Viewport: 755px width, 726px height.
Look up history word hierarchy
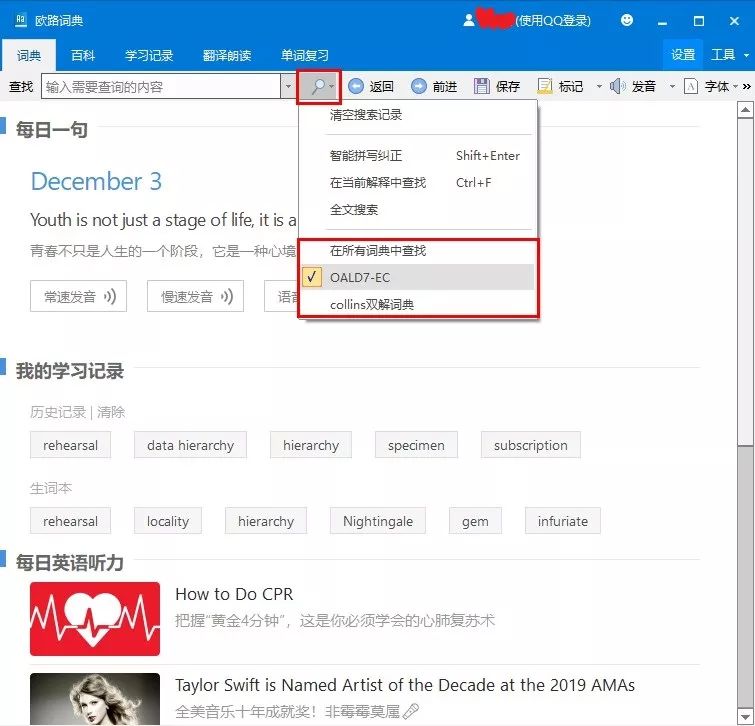click(x=311, y=445)
